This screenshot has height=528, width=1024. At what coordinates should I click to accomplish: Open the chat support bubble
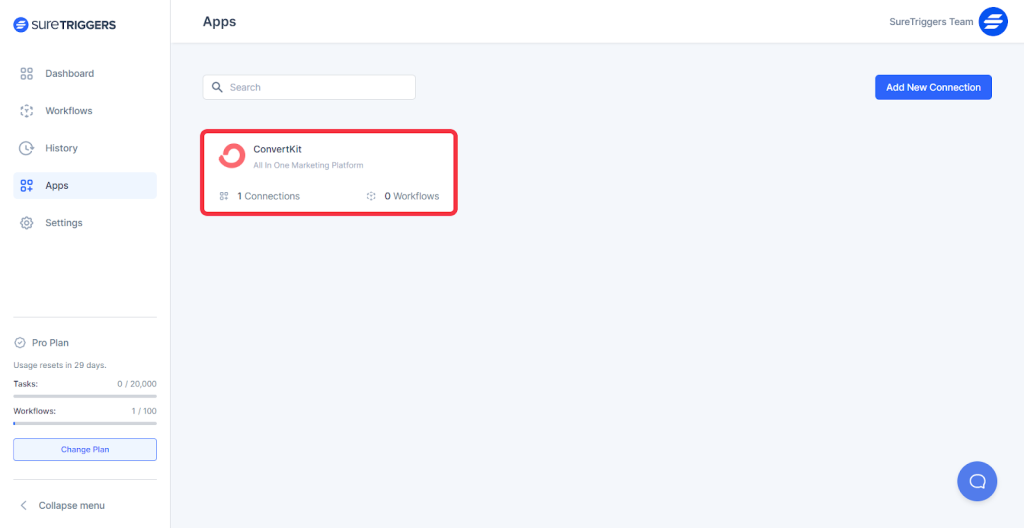point(977,481)
